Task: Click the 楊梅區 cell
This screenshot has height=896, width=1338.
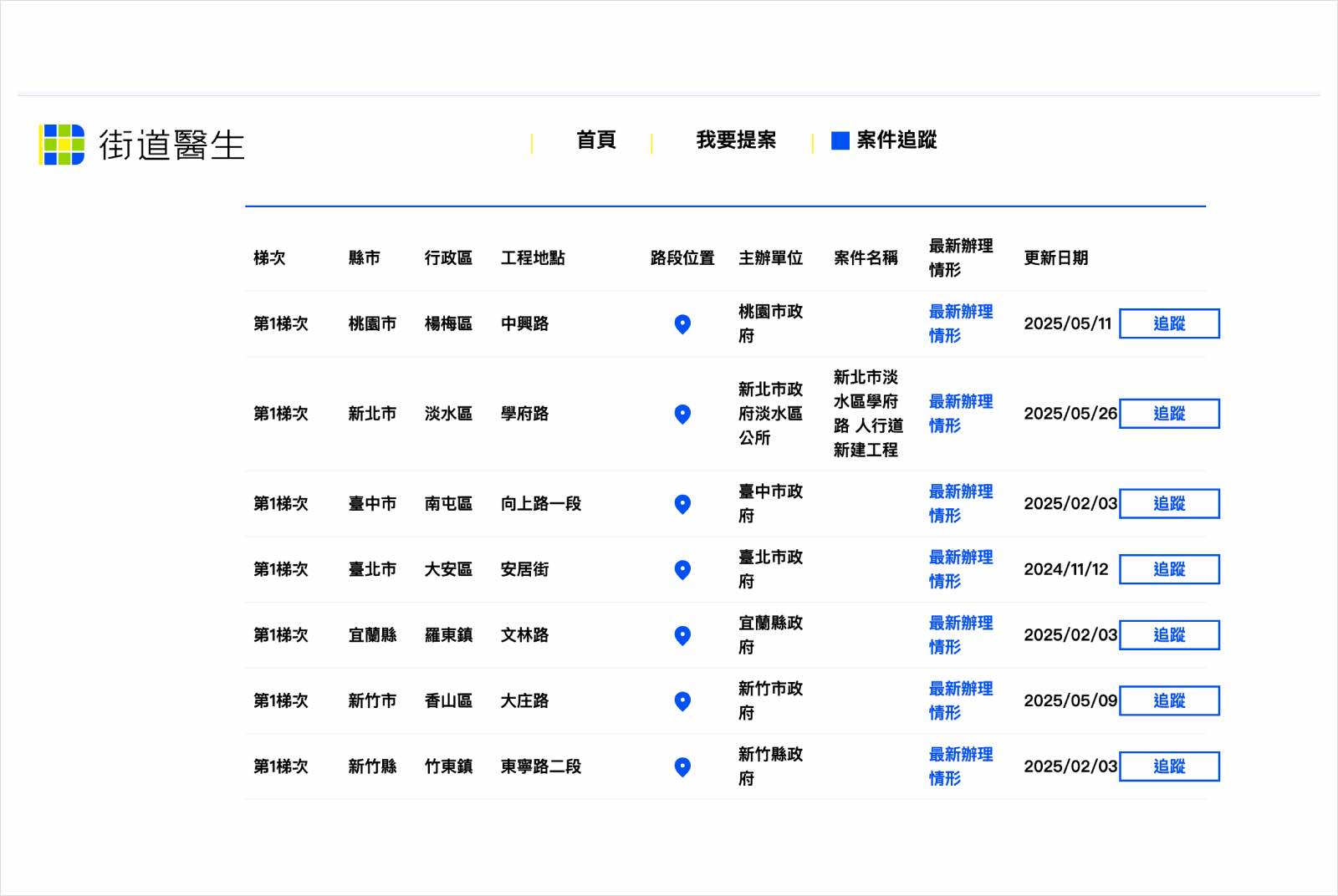Action: pyautogui.click(x=448, y=323)
